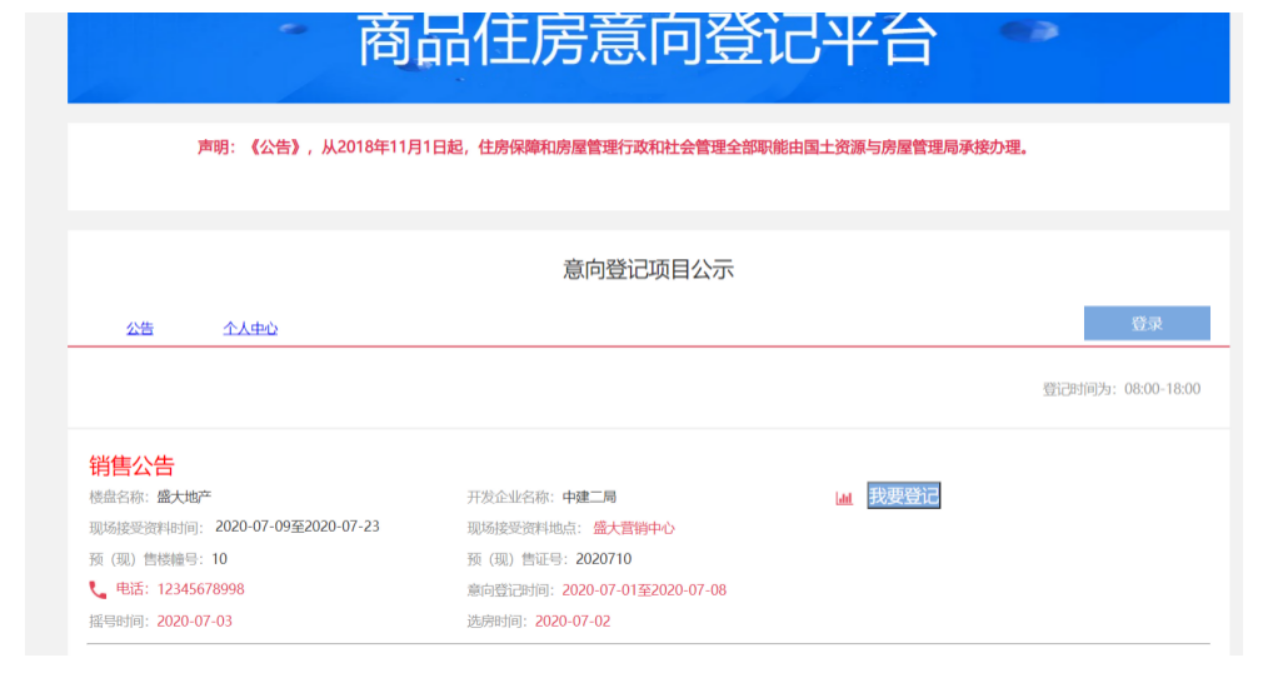
Task: Click the 销售公告 heading
Action: click(x=132, y=466)
